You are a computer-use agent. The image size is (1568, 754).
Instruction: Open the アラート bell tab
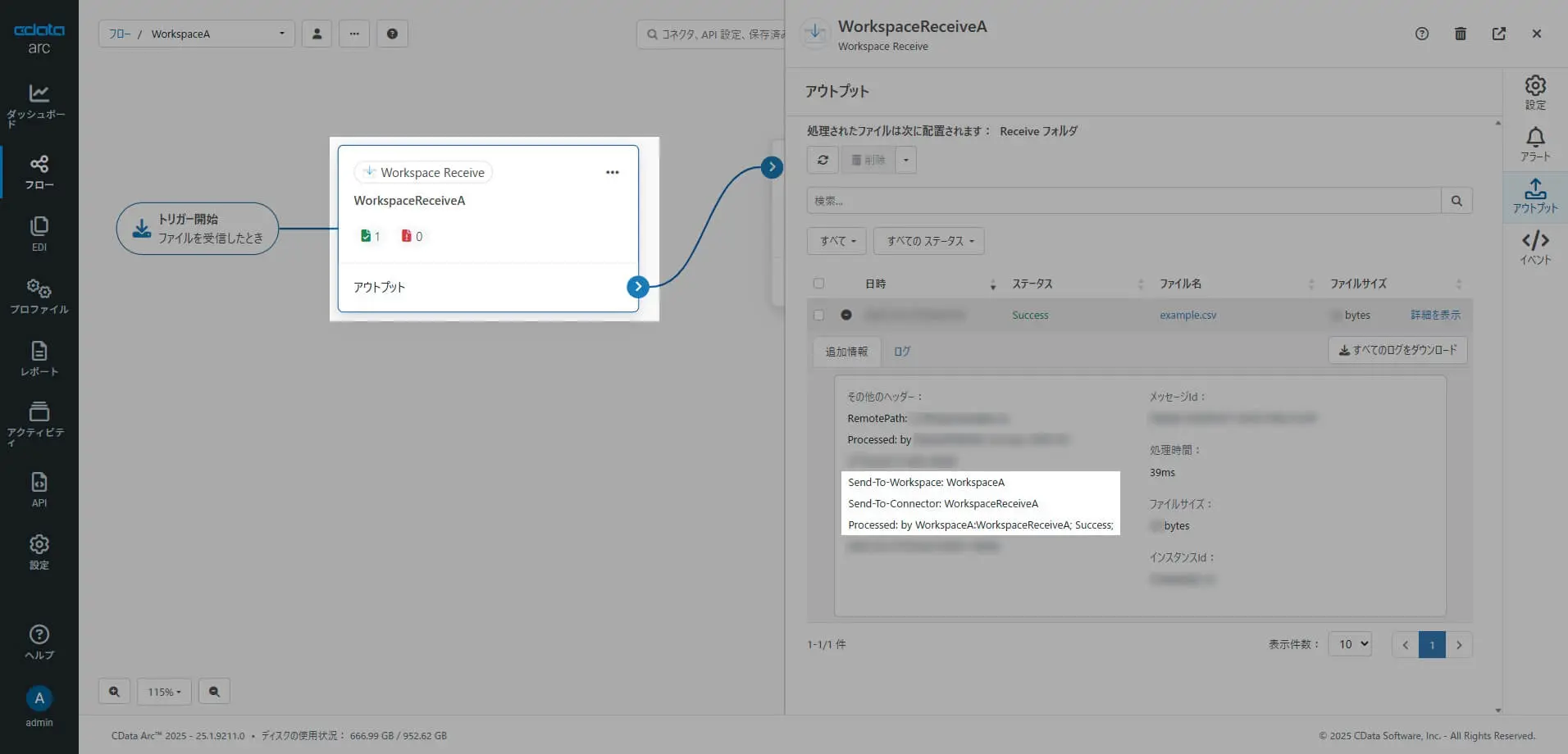[1535, 144]
